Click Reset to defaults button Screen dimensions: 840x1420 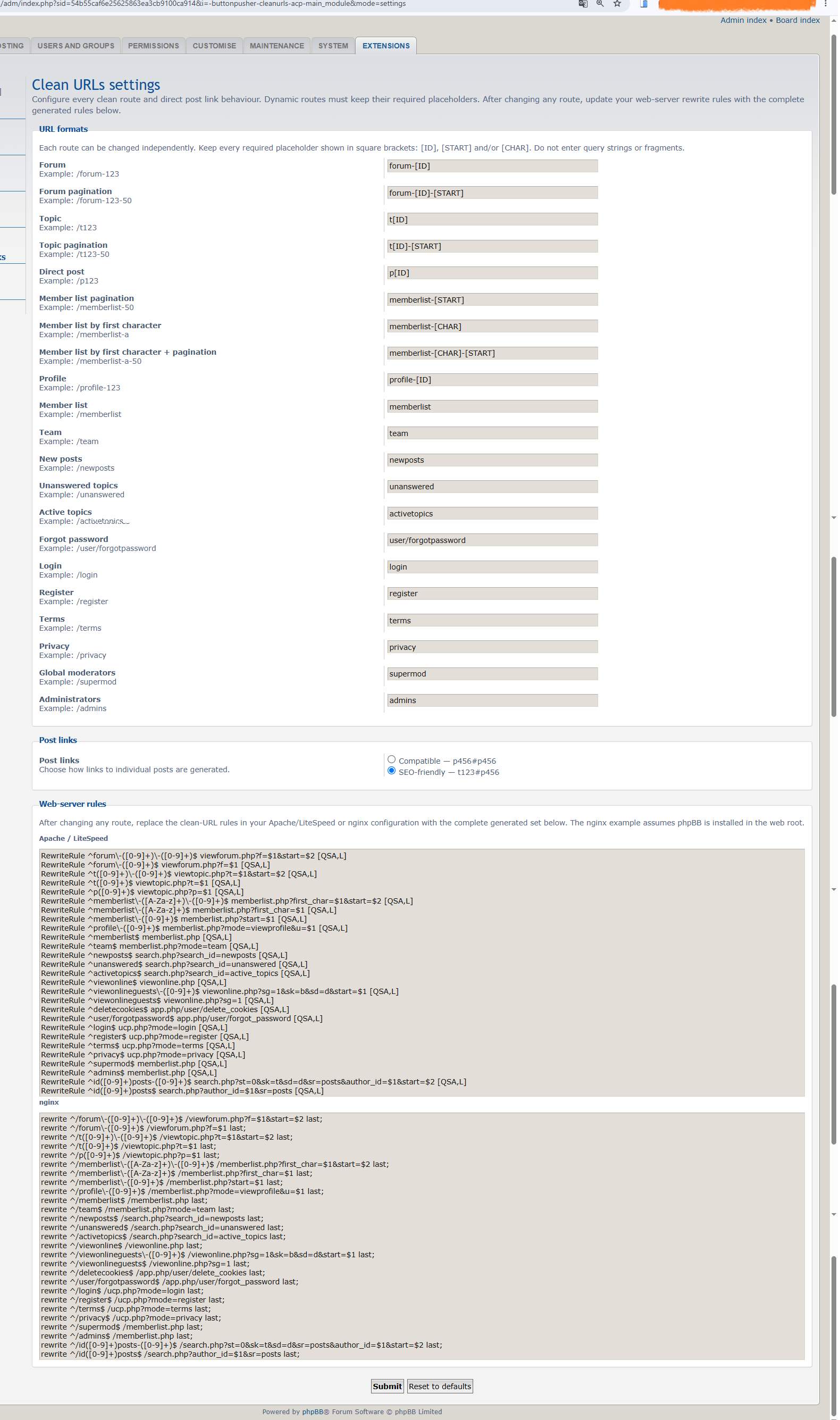pyautogui.click(x=440, y=1386)
